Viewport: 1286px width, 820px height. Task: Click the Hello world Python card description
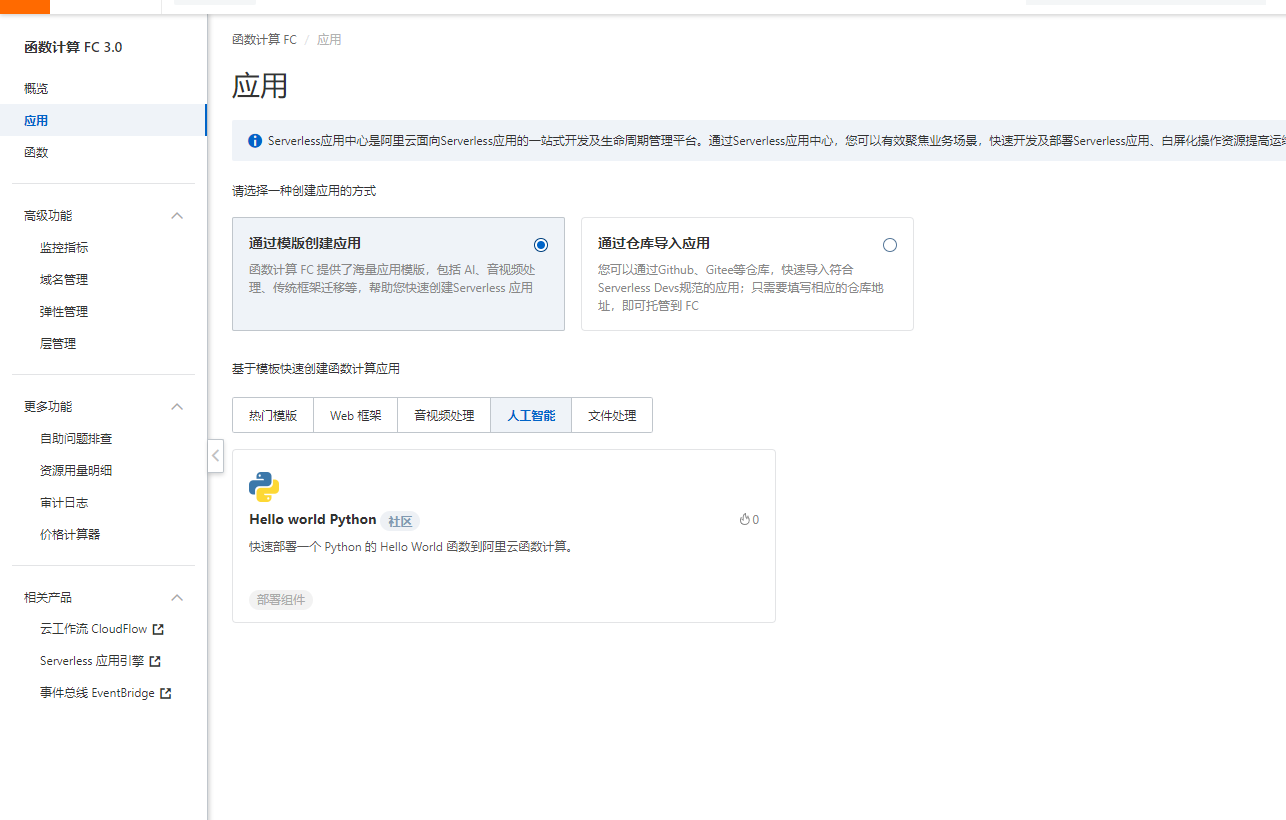(413, 547)
